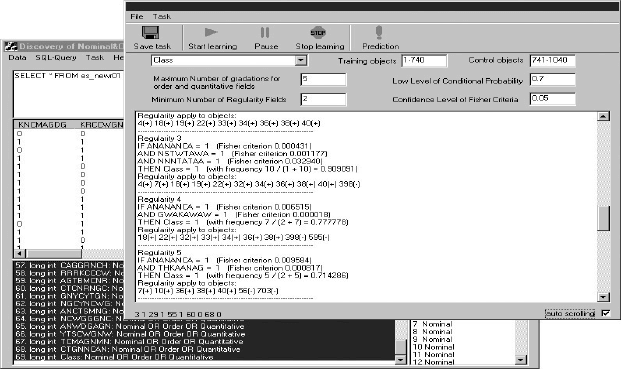Click the AND NNNTATAA condition line
The width and height of the screenshot is (621, 369).
pyautogui.click(x=230, y=161)
